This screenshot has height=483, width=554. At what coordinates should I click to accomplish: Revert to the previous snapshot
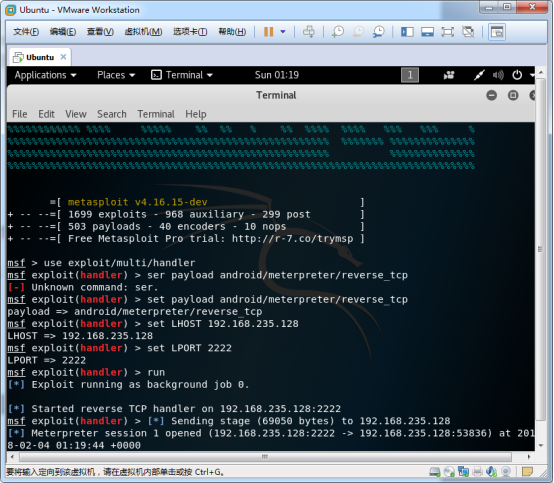(x=358, y=32)
